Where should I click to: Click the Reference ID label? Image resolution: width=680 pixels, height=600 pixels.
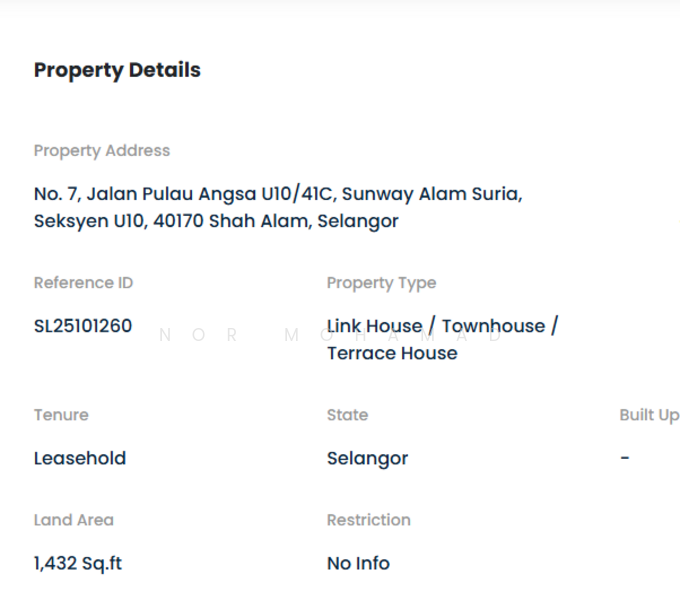point(83,283)
